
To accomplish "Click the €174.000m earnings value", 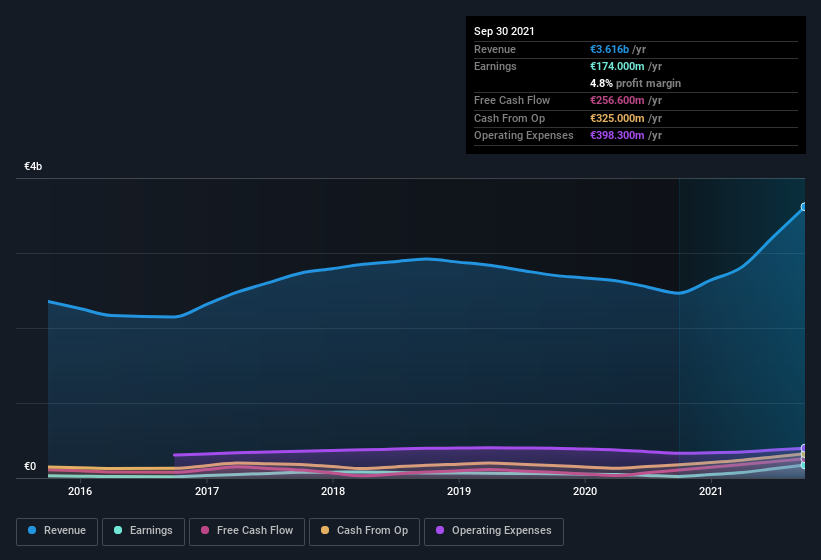I will coord(617,66).
